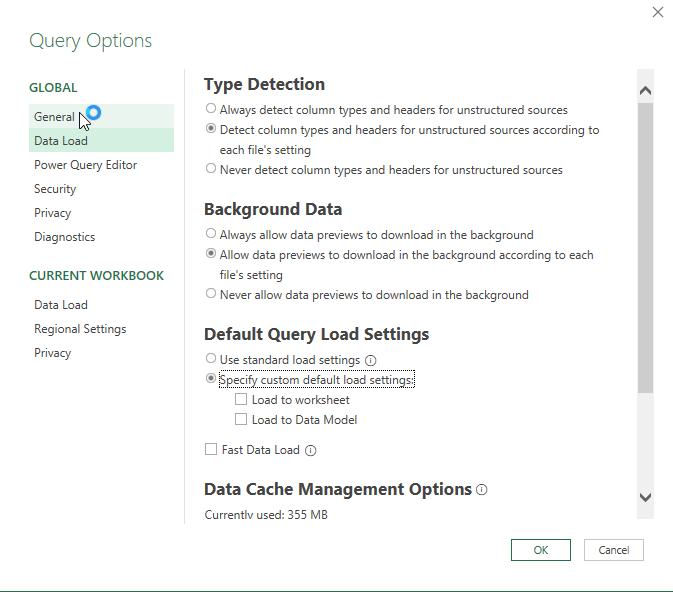Click the vertical scrollbar thumb
Viewport: 673px width, 592px height.
[x=645, y=248]
